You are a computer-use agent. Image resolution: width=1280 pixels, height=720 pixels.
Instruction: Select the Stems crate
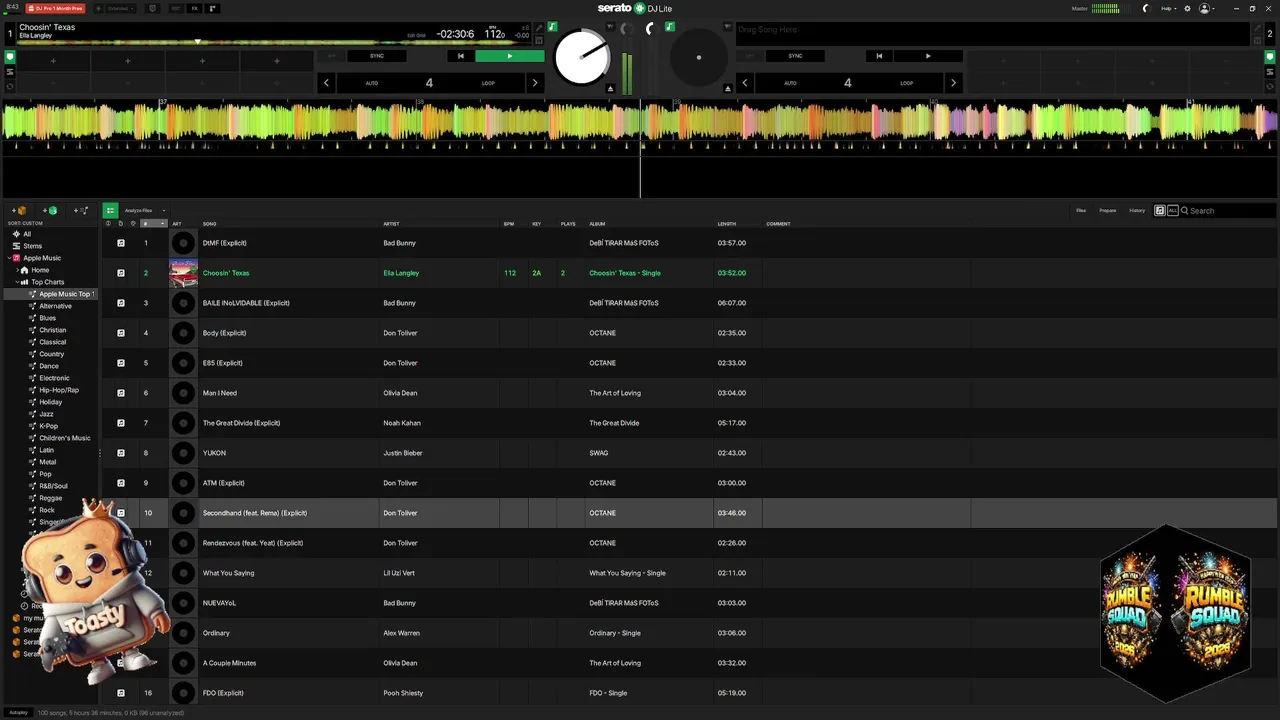click(x=33, y=246)
